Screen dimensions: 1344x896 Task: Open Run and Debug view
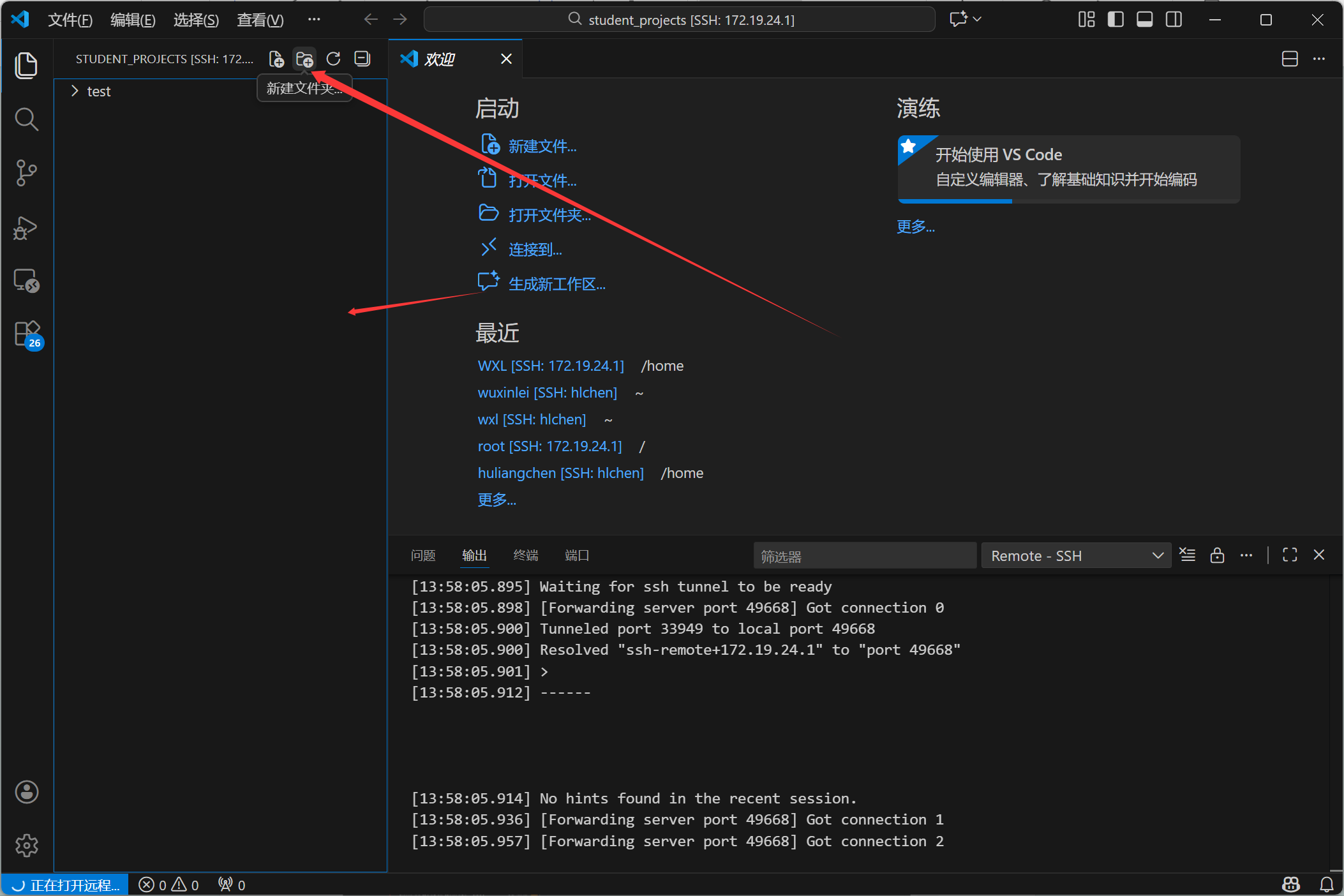coord(26,227)
